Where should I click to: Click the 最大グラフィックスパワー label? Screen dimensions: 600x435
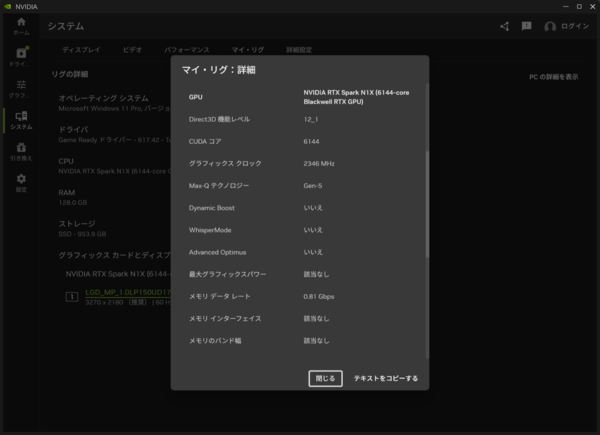pos(227,274)
